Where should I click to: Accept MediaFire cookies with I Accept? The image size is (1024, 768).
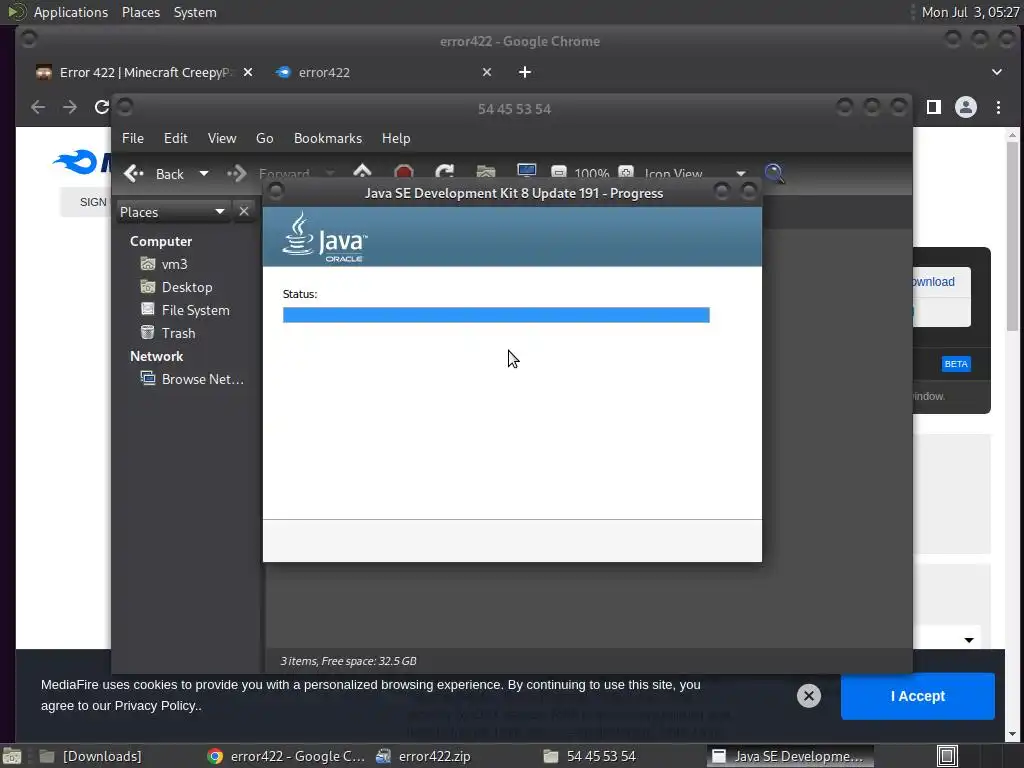tap(918, 696)
